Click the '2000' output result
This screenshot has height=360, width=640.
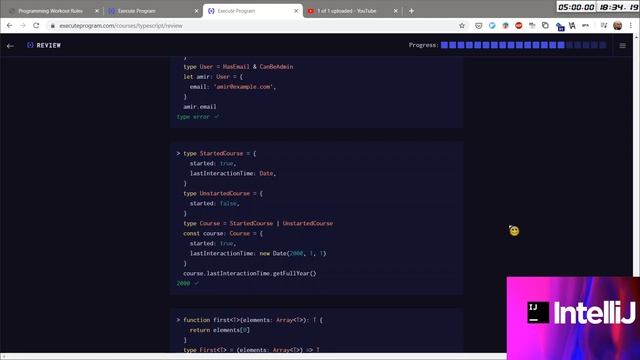183,283
